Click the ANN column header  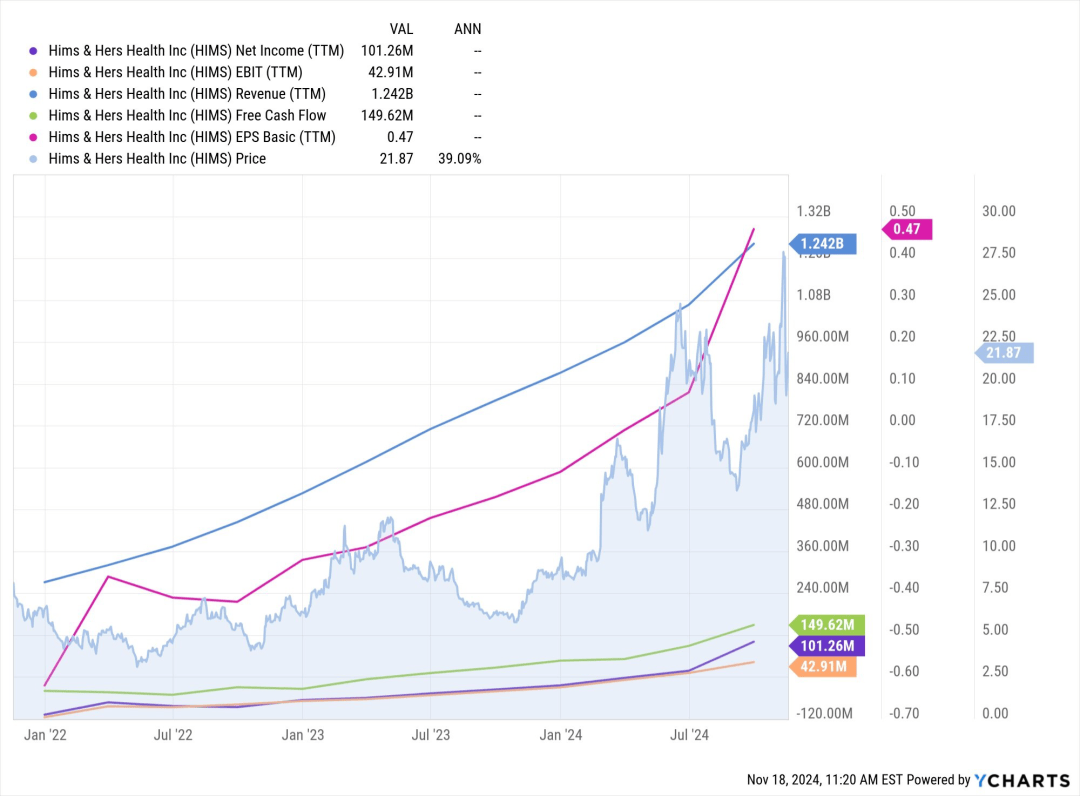pos(468,29)
